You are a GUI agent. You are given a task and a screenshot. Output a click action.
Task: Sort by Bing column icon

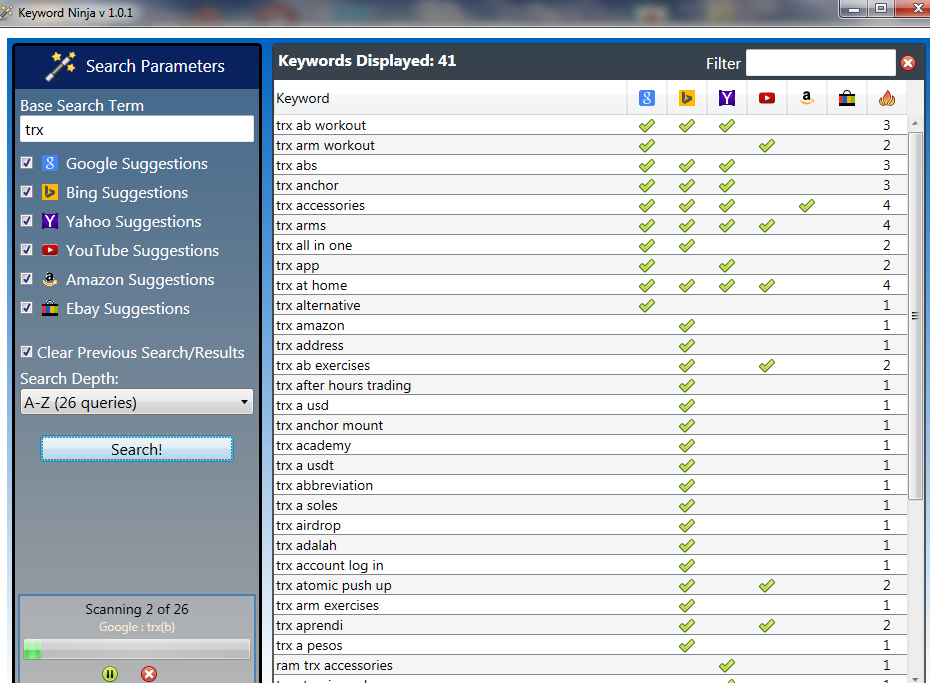pos(687,98)
